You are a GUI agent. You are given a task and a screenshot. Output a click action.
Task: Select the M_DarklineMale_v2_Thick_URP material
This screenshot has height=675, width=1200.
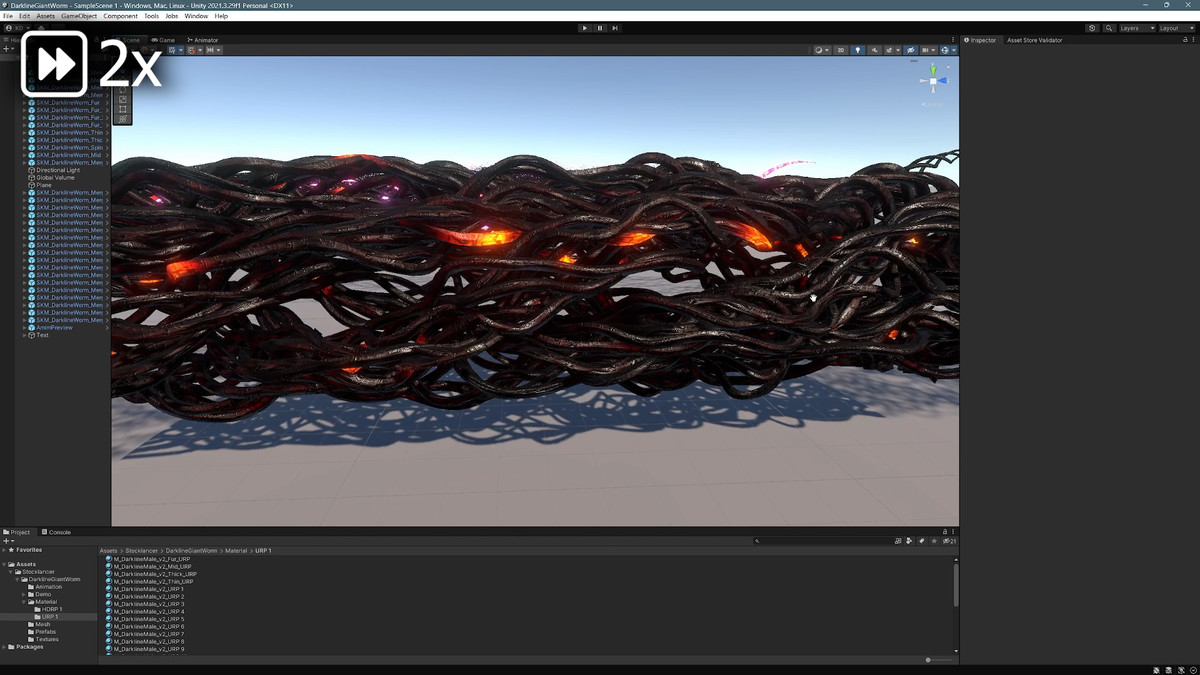point(155,574)
